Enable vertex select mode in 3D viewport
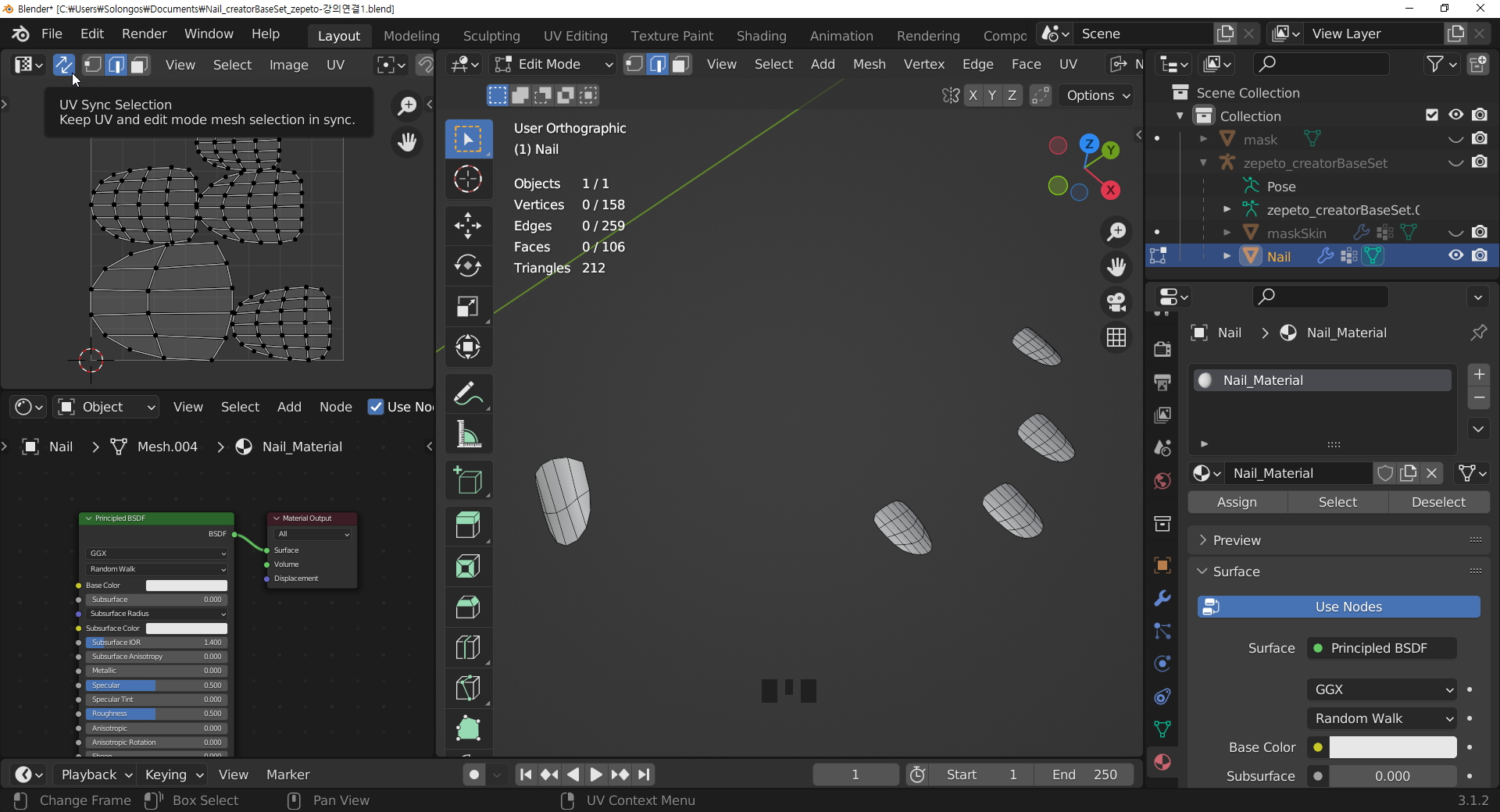The image size is (1500, 812). [x=634, y=65]
